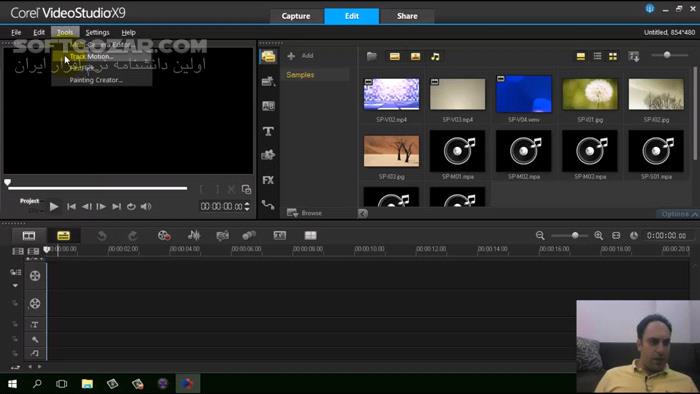Open the Auto Music icon
The height and width of the screenshot is (394, 700).
click(222, 236)
